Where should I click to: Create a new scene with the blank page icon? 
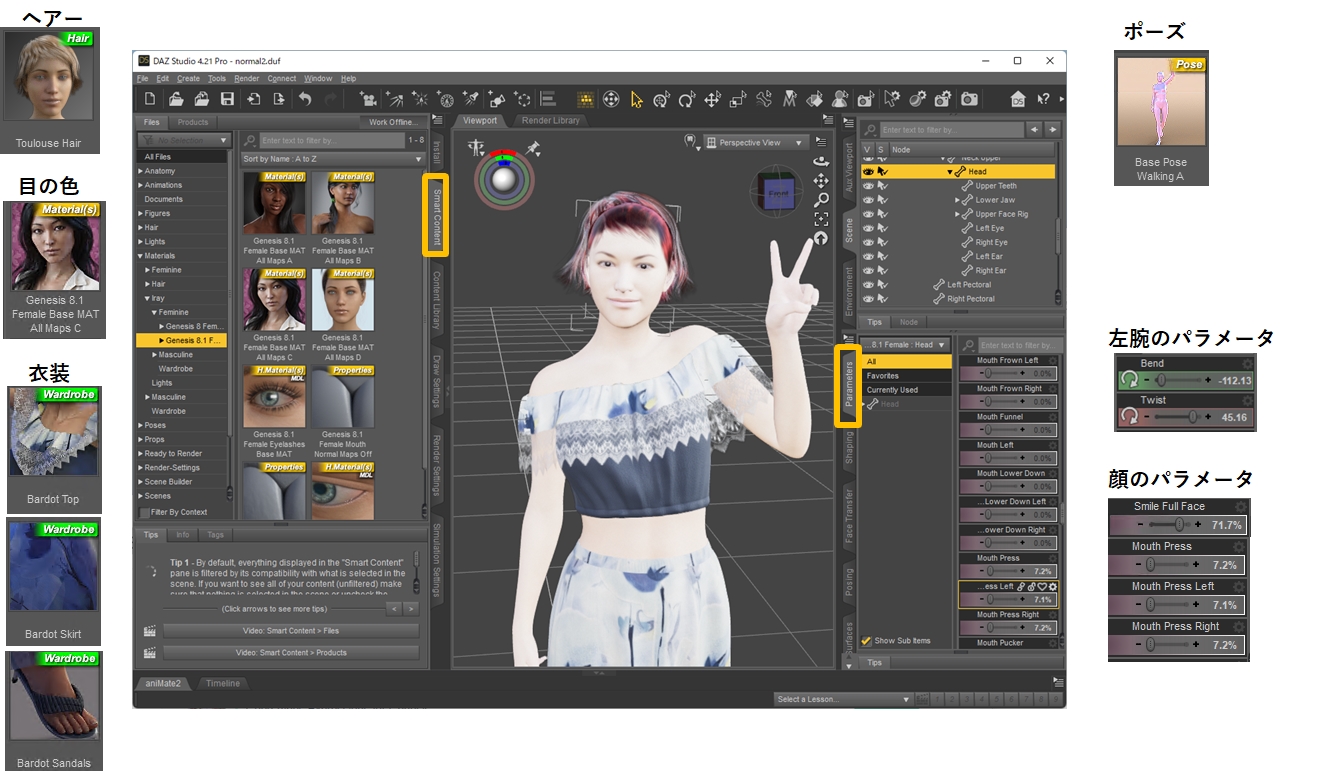[150, 99]
